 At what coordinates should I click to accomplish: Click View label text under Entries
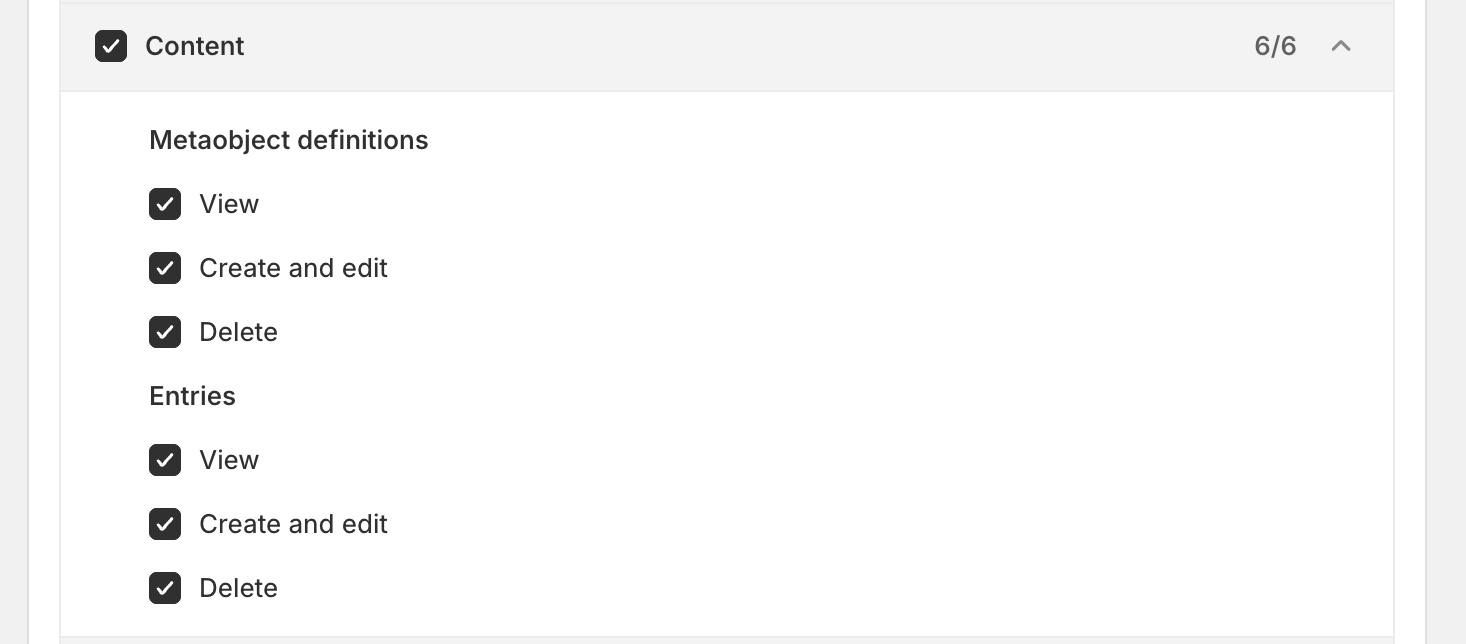229,460
